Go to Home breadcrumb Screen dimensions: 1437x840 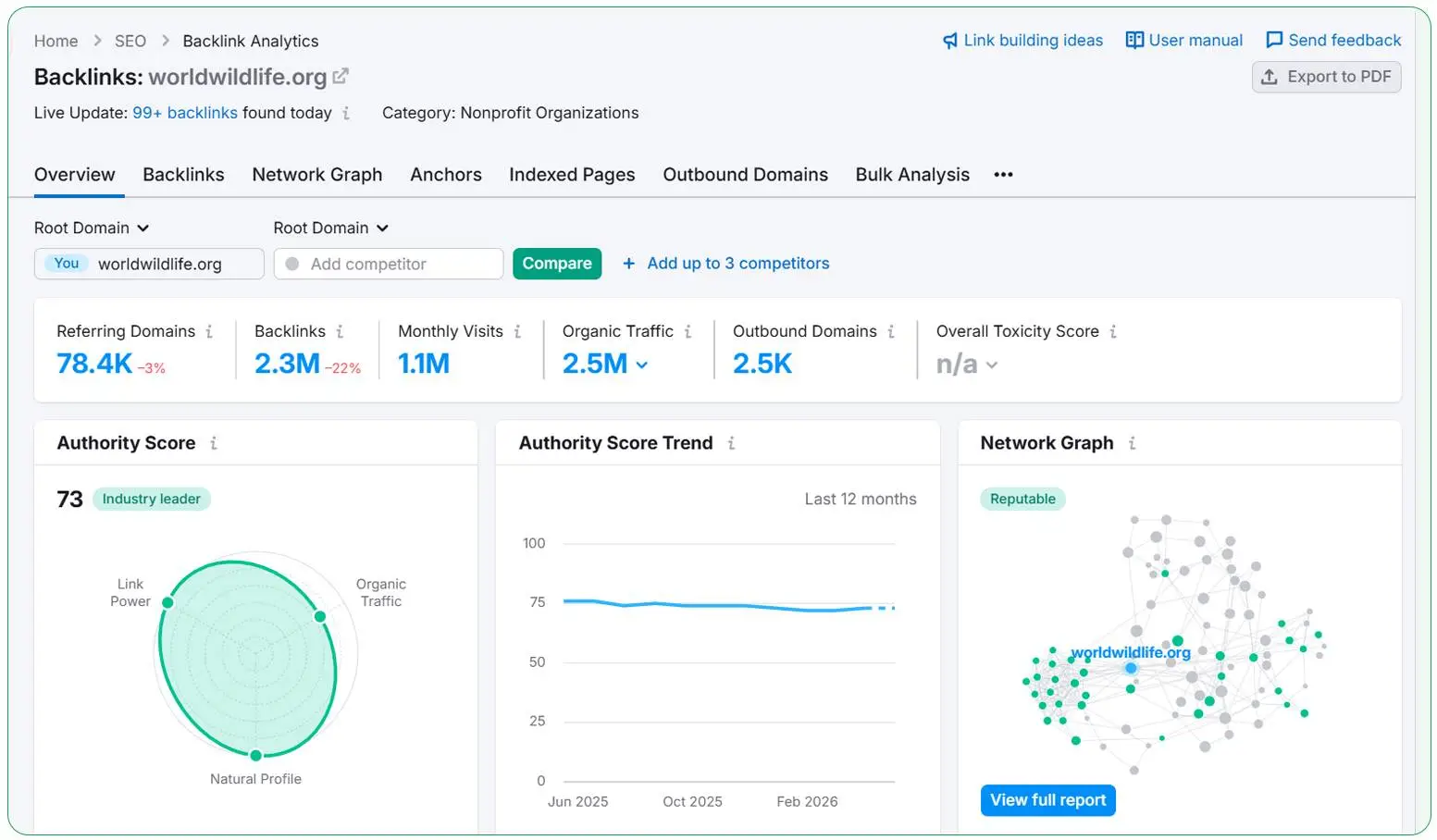pos(56,41)
